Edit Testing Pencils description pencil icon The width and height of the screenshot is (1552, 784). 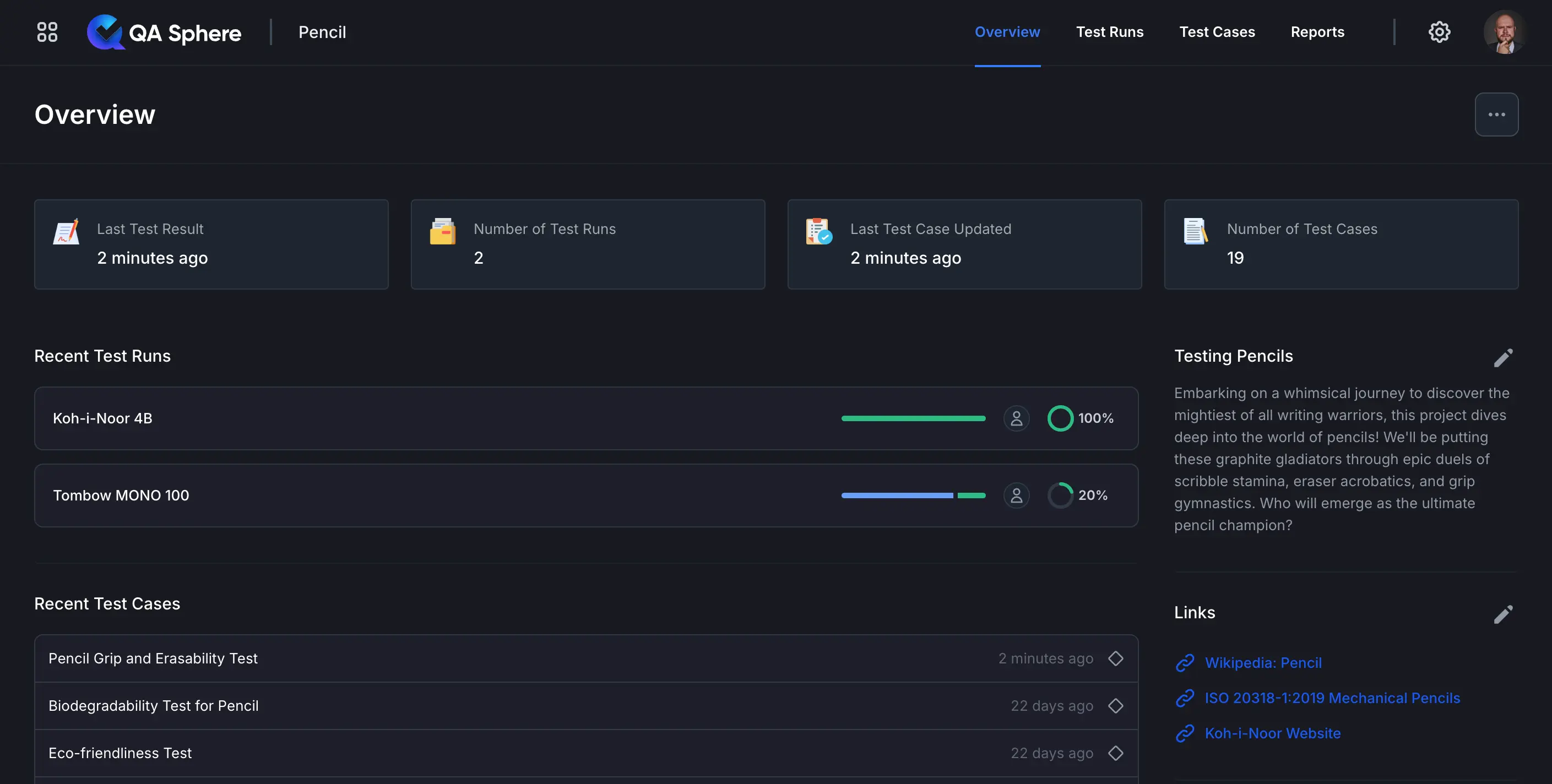point(1502,358)
